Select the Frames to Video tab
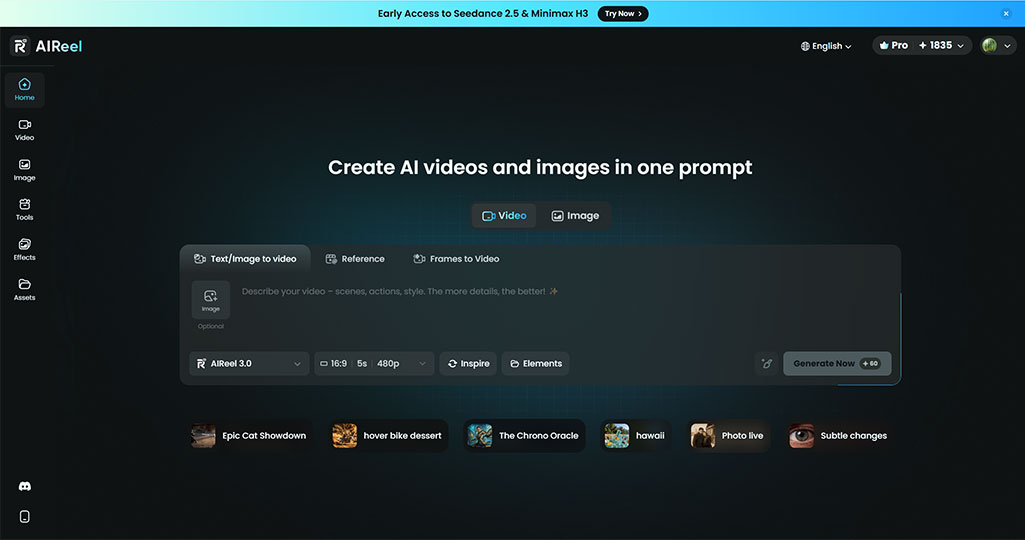The width and height of the screenshot is (1025, 540). [456, 259]
